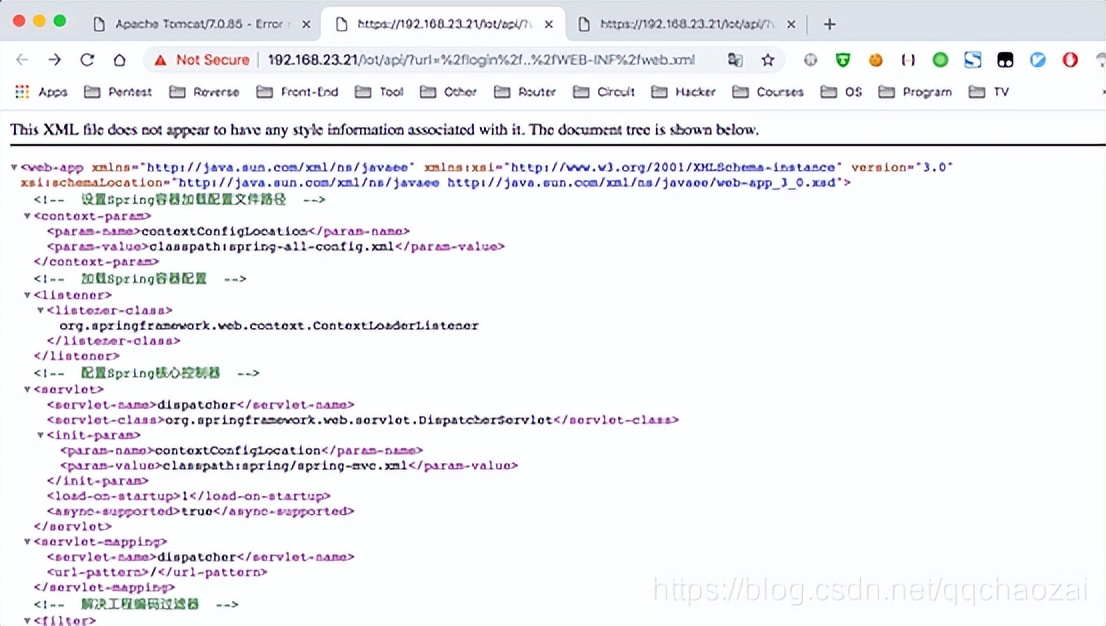The image size is (1106, 626).
Task: Open the Apps shortcut grid
Action: point(41,92)
